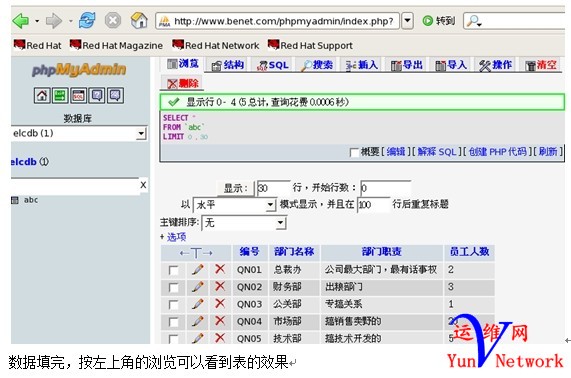Click the search engine magnifier icon
The height and width of the screenshot is (378, 571).
click(x=474, y=21)
